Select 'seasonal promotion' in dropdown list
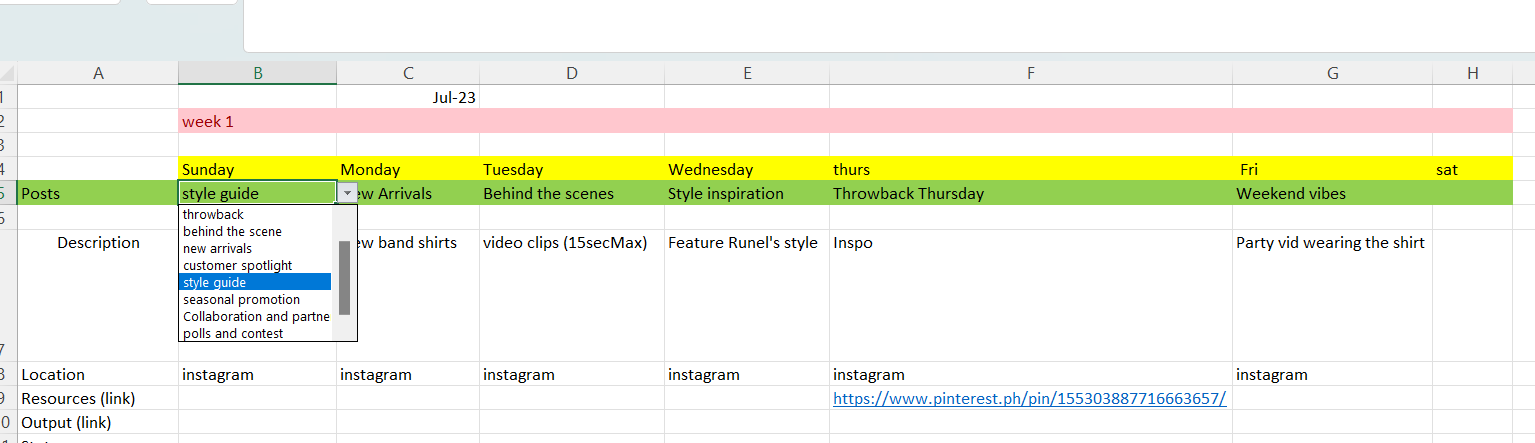 pyautogui.click(x=241, y=300)
